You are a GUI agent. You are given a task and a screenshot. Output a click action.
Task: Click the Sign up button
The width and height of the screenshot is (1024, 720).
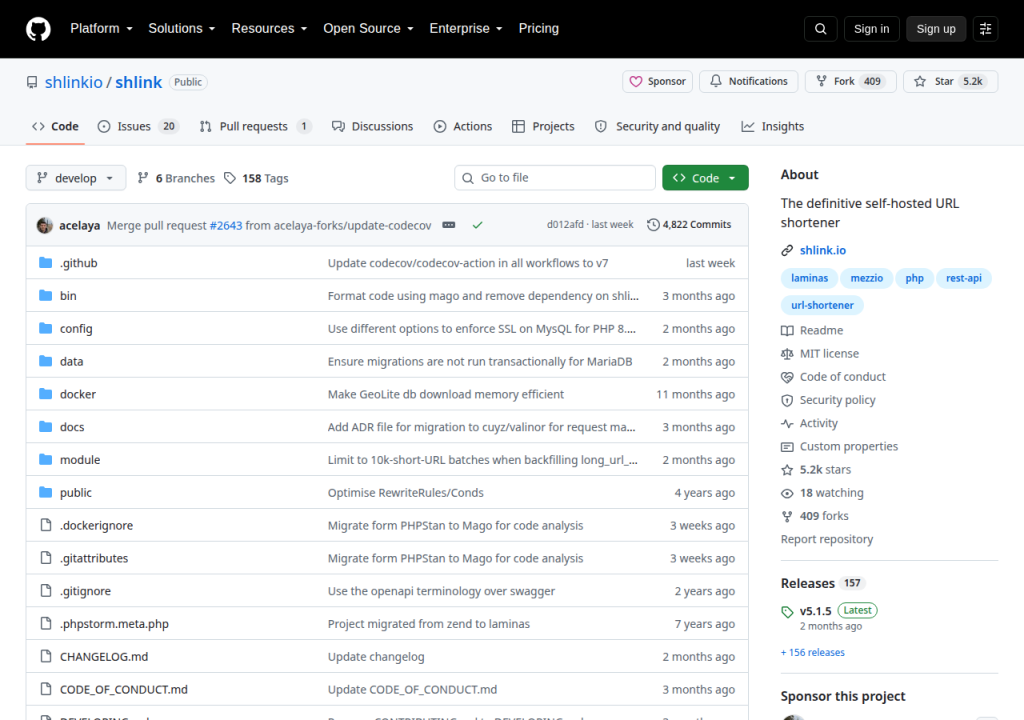[x=936, y=29]
